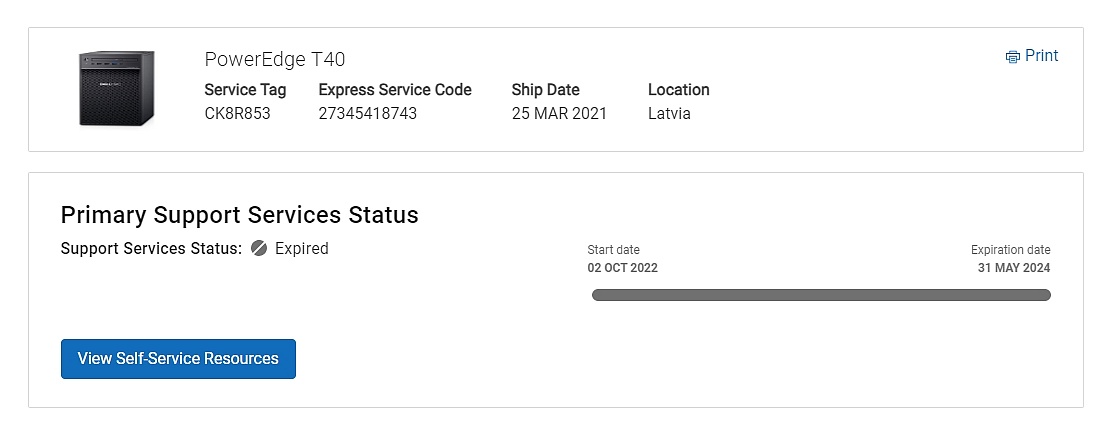Click the service tag value CK8R853

click(x=237, y=113)
